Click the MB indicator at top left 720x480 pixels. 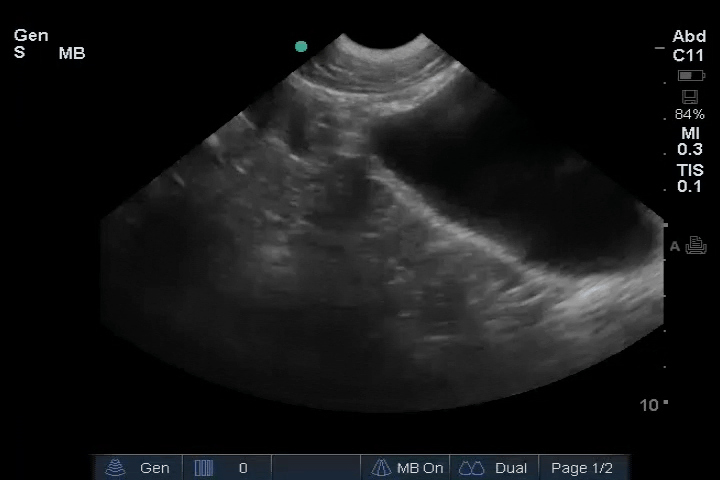(72, 53)
